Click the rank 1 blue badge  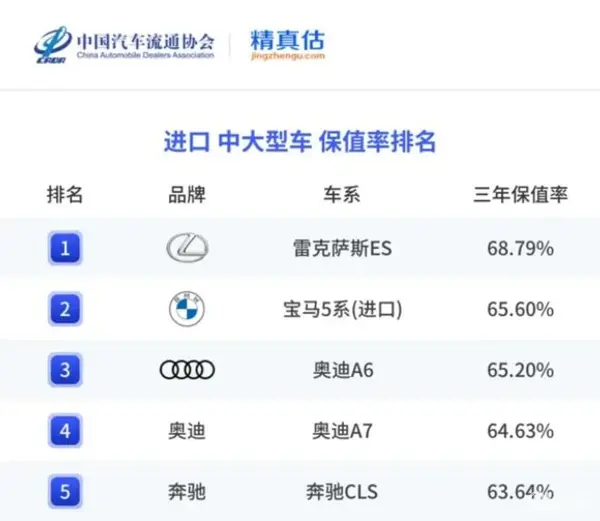point(65,248)
